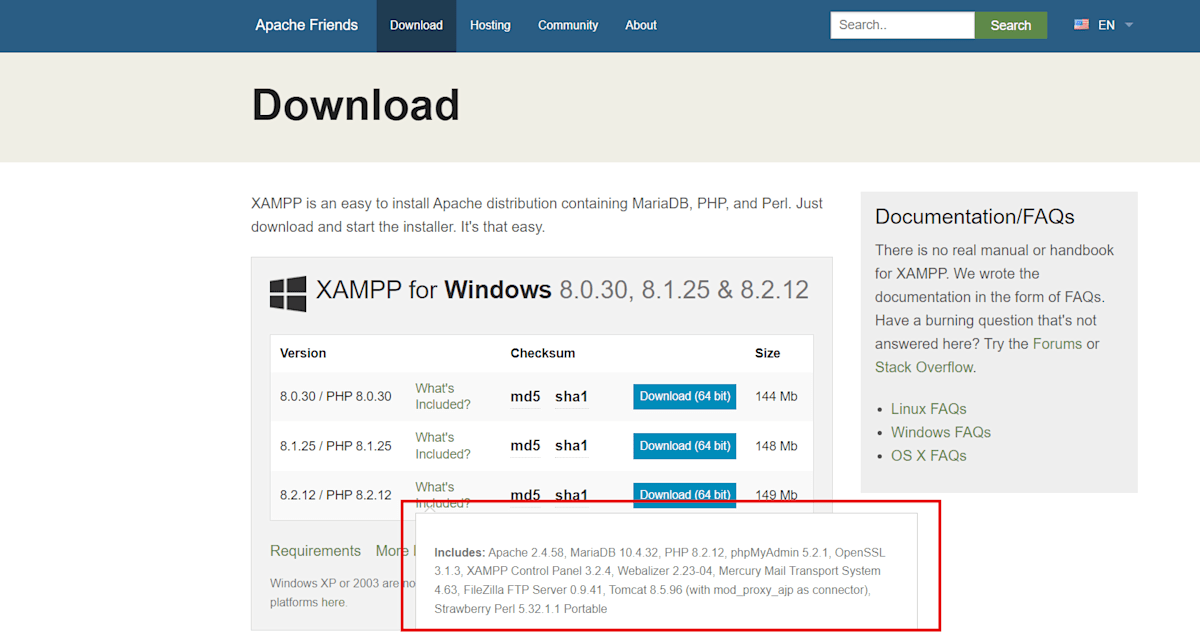Viewport: 1200px width, 632px height.
Task: Open the Community menu item
Action: click(568, 25)
